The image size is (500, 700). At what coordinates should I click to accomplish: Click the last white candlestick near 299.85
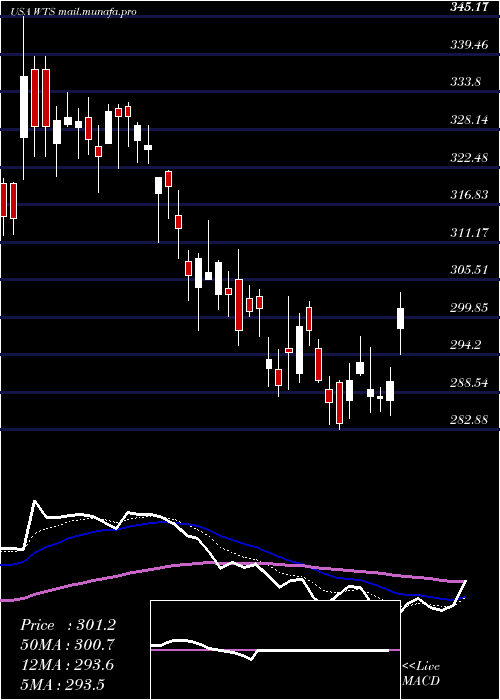(400, 324)
